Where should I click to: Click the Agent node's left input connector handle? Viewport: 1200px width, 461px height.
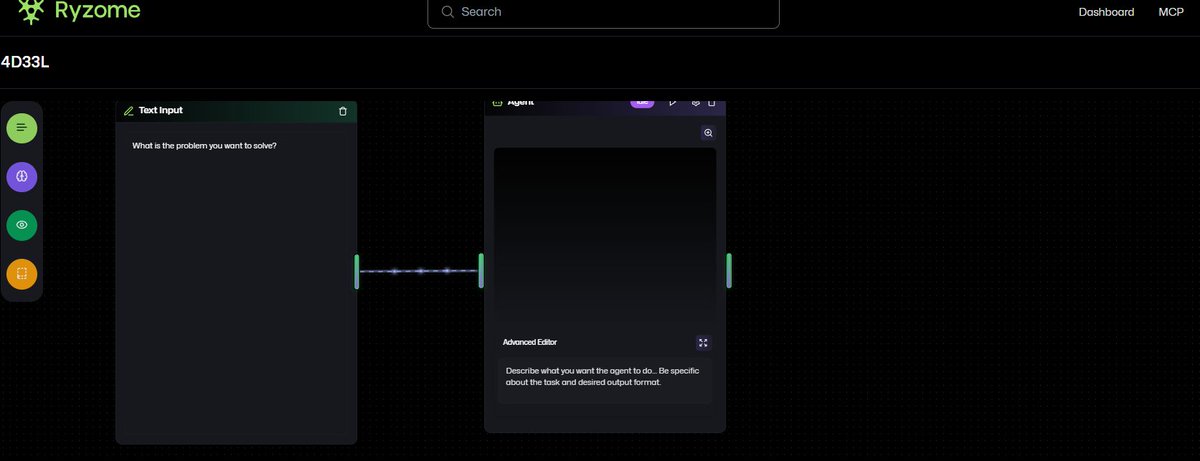481,271
